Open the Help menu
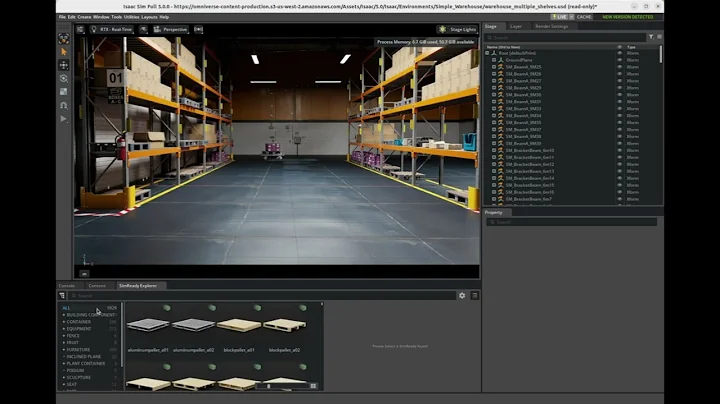 [164, 17]
